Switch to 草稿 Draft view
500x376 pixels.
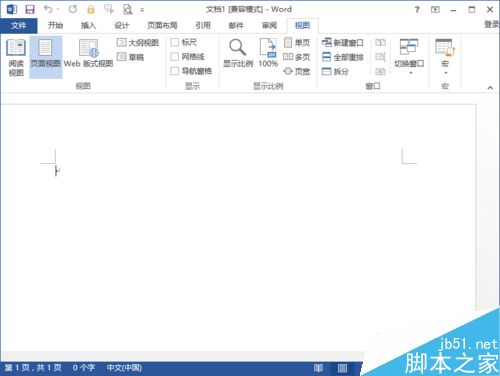[131, 57]
